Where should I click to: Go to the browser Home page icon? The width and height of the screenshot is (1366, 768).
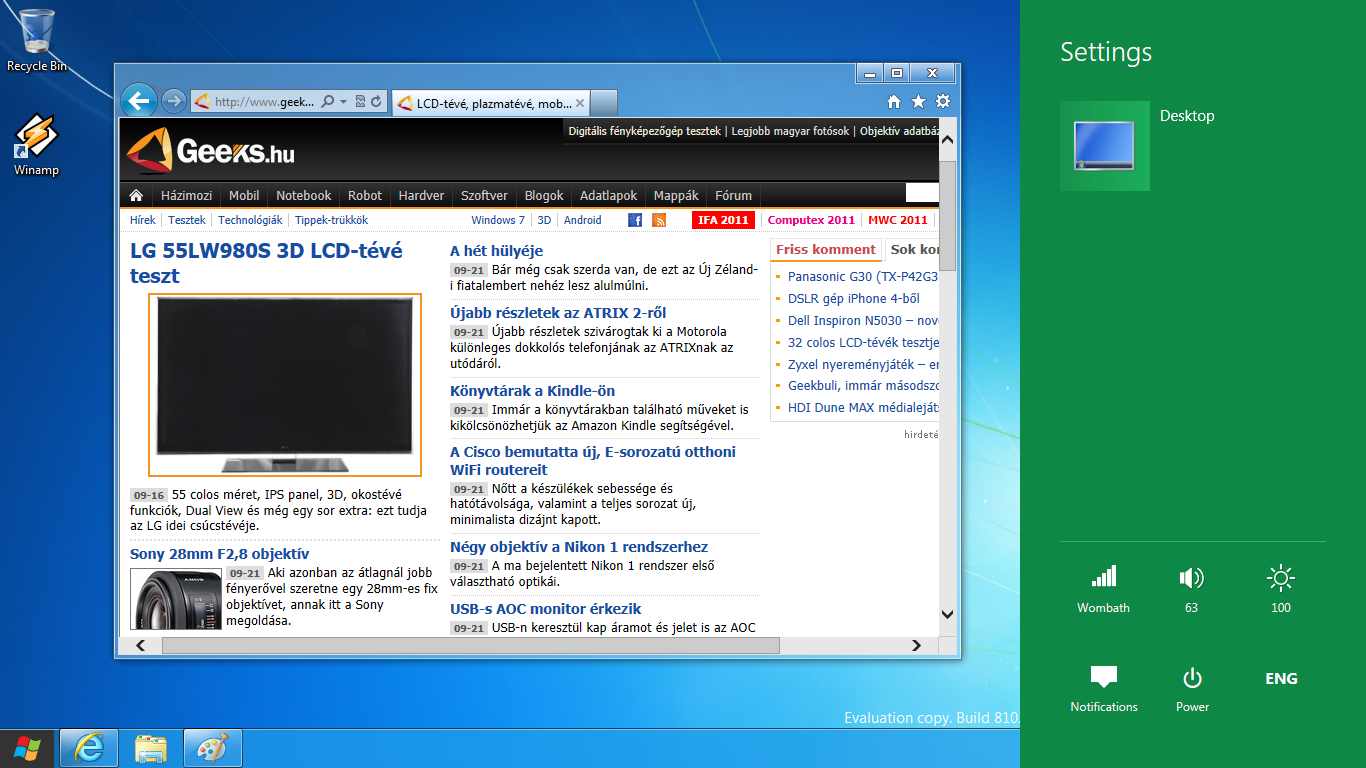[x=894, y=102]
